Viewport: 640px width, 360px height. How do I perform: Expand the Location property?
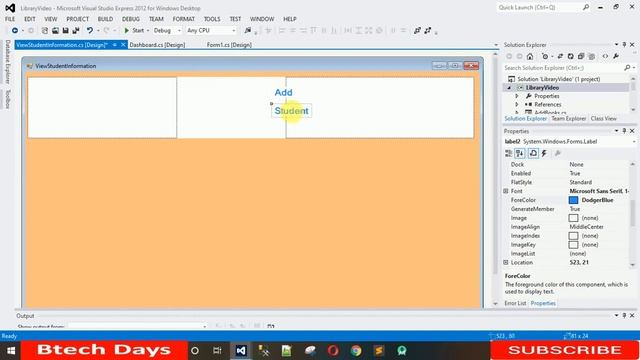point(506,263)
